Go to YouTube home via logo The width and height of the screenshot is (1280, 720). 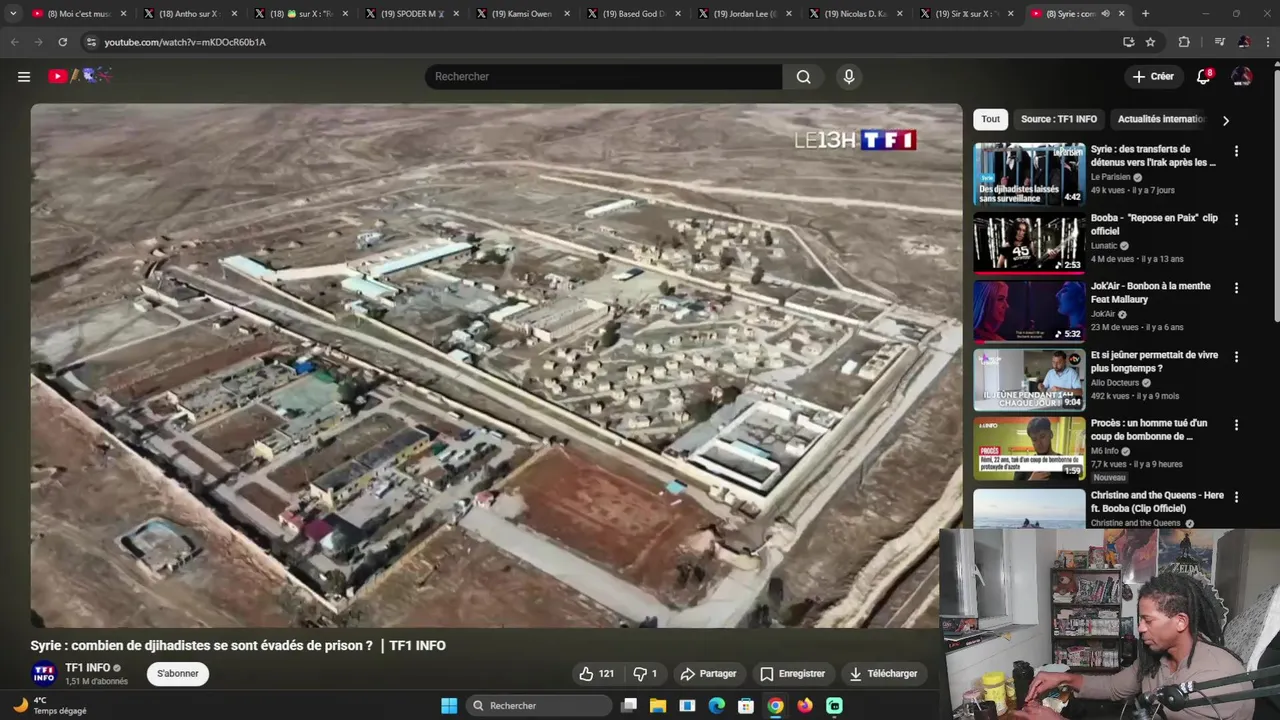[x=80, y=76]
